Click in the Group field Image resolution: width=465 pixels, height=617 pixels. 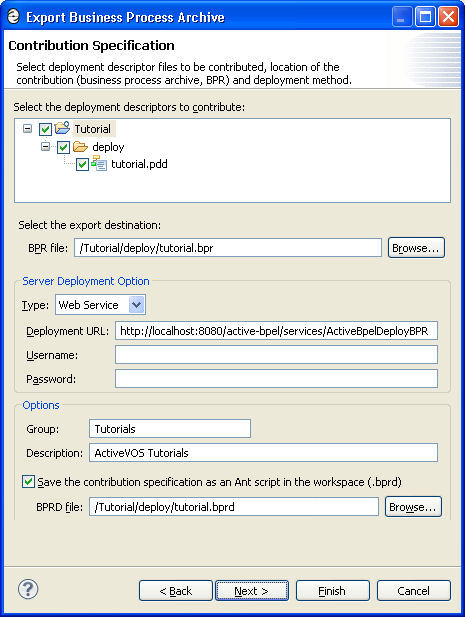(x=170, y=429)
